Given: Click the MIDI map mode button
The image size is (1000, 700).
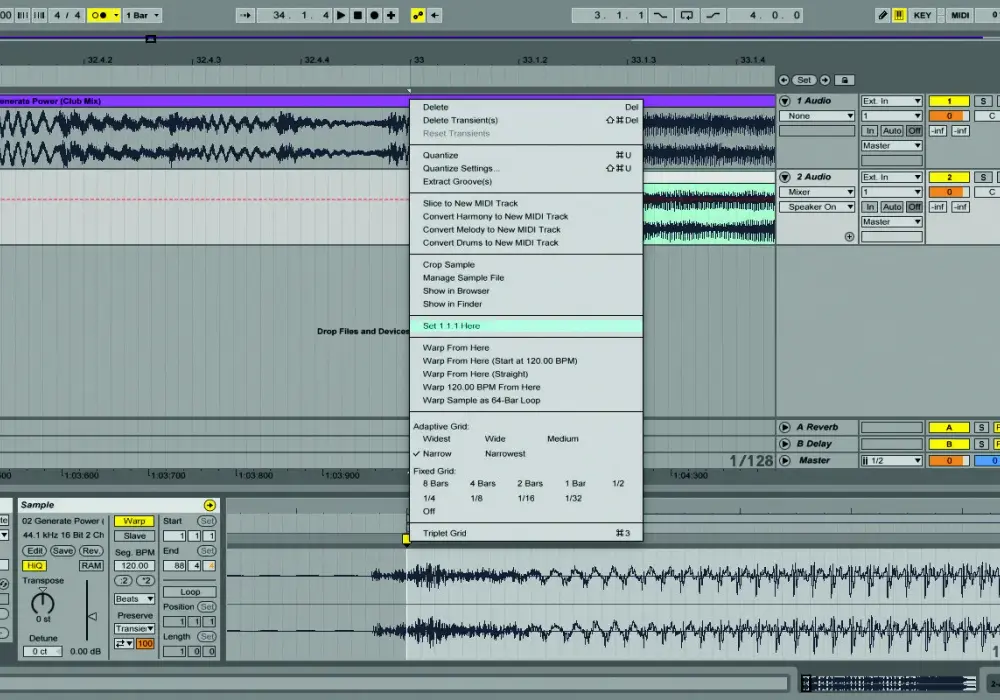Looking at the screenshot, I should [960, 15].
